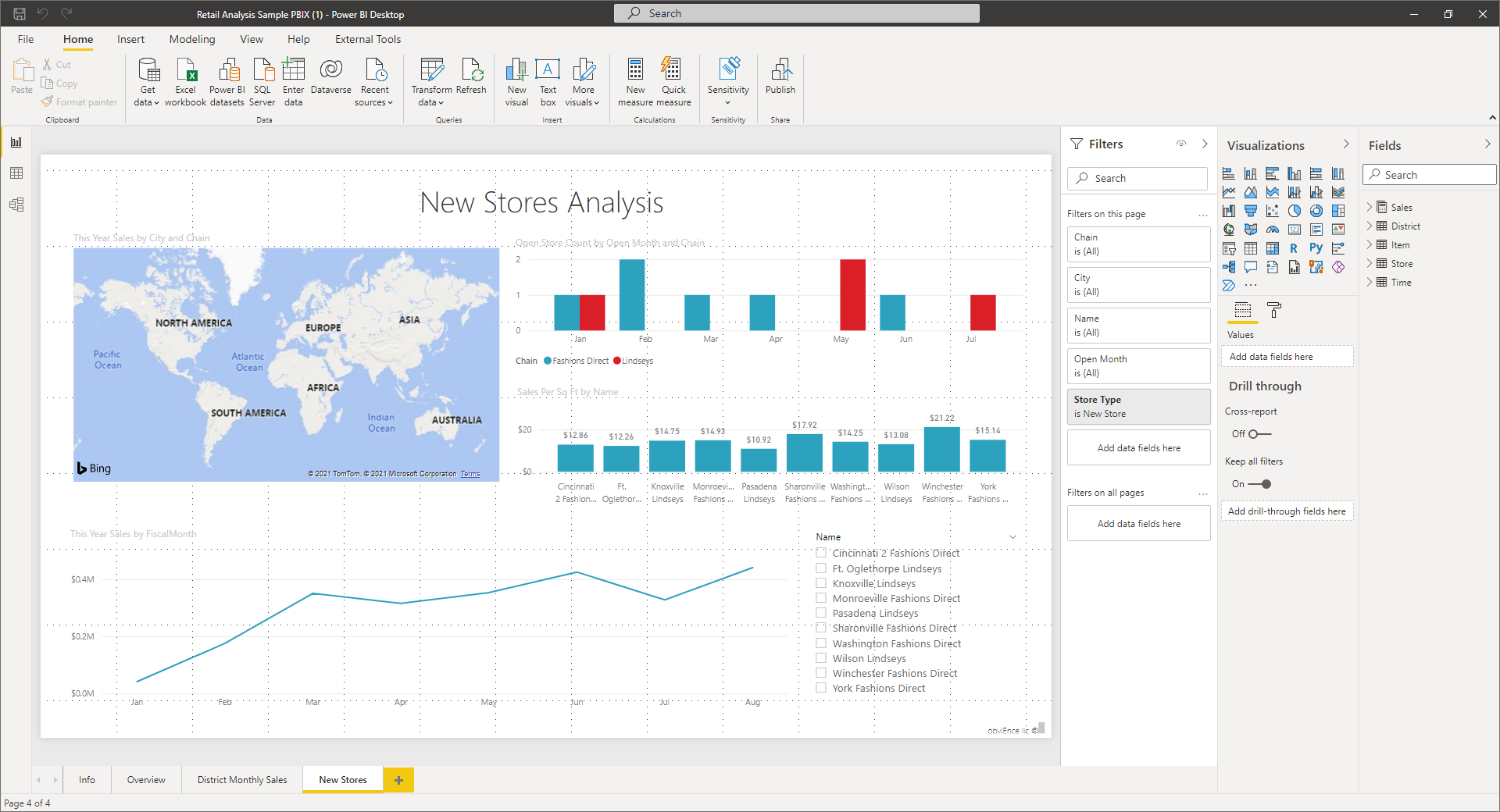Screen dimensions: 1500x812
Task: Choose the slicer visual icon
Action: [1229, 248]
